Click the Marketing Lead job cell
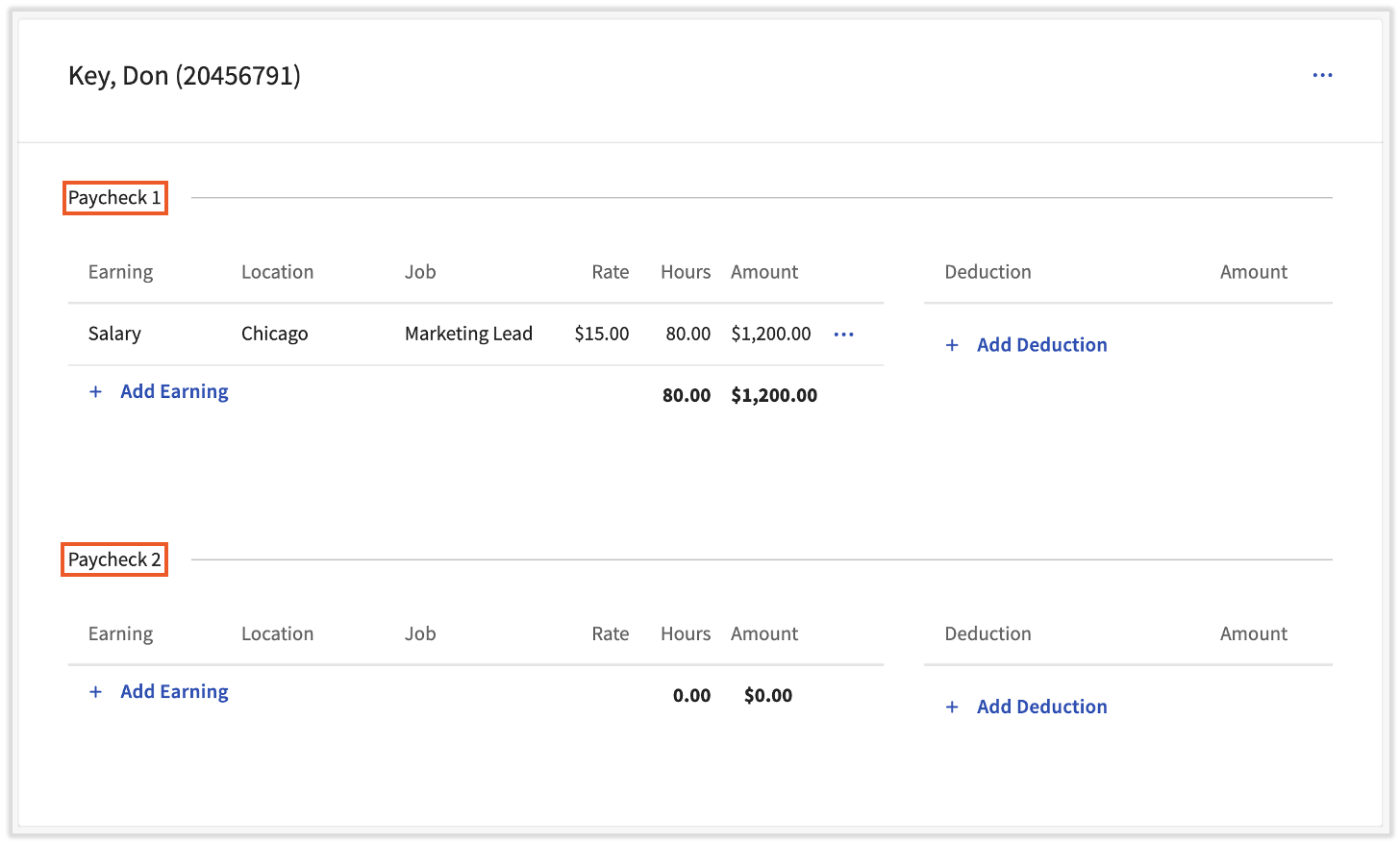 click(468, 334)
